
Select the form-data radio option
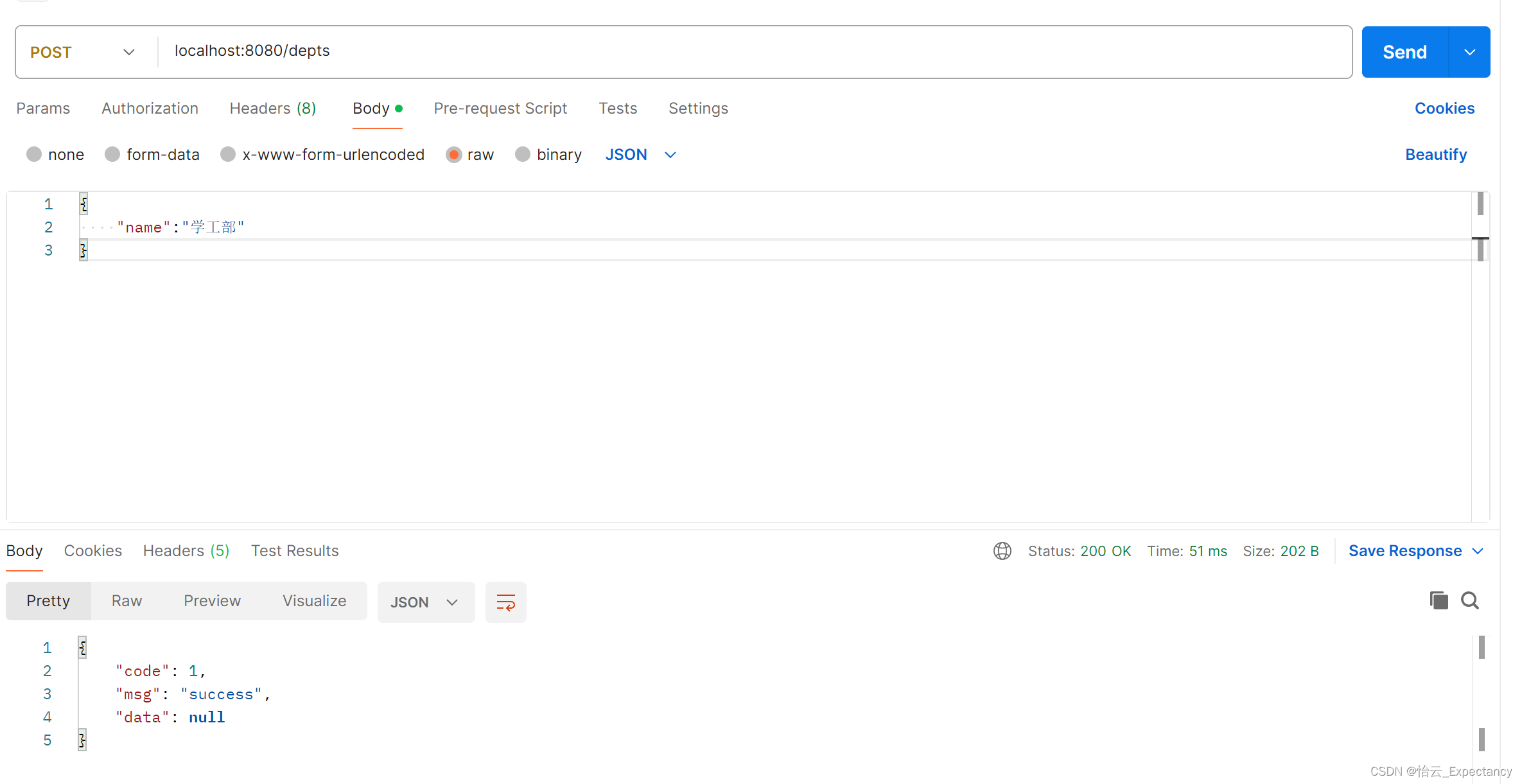click(x=112, y=155)
